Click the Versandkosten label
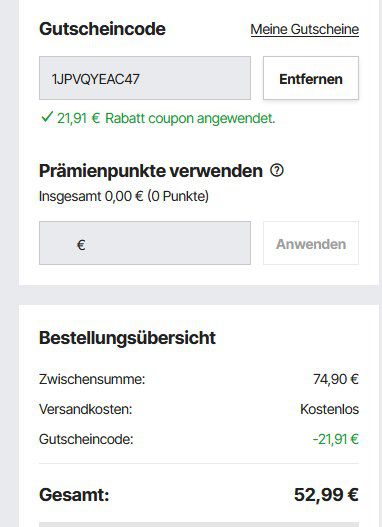The image size is (382, 527). point(86,409)
